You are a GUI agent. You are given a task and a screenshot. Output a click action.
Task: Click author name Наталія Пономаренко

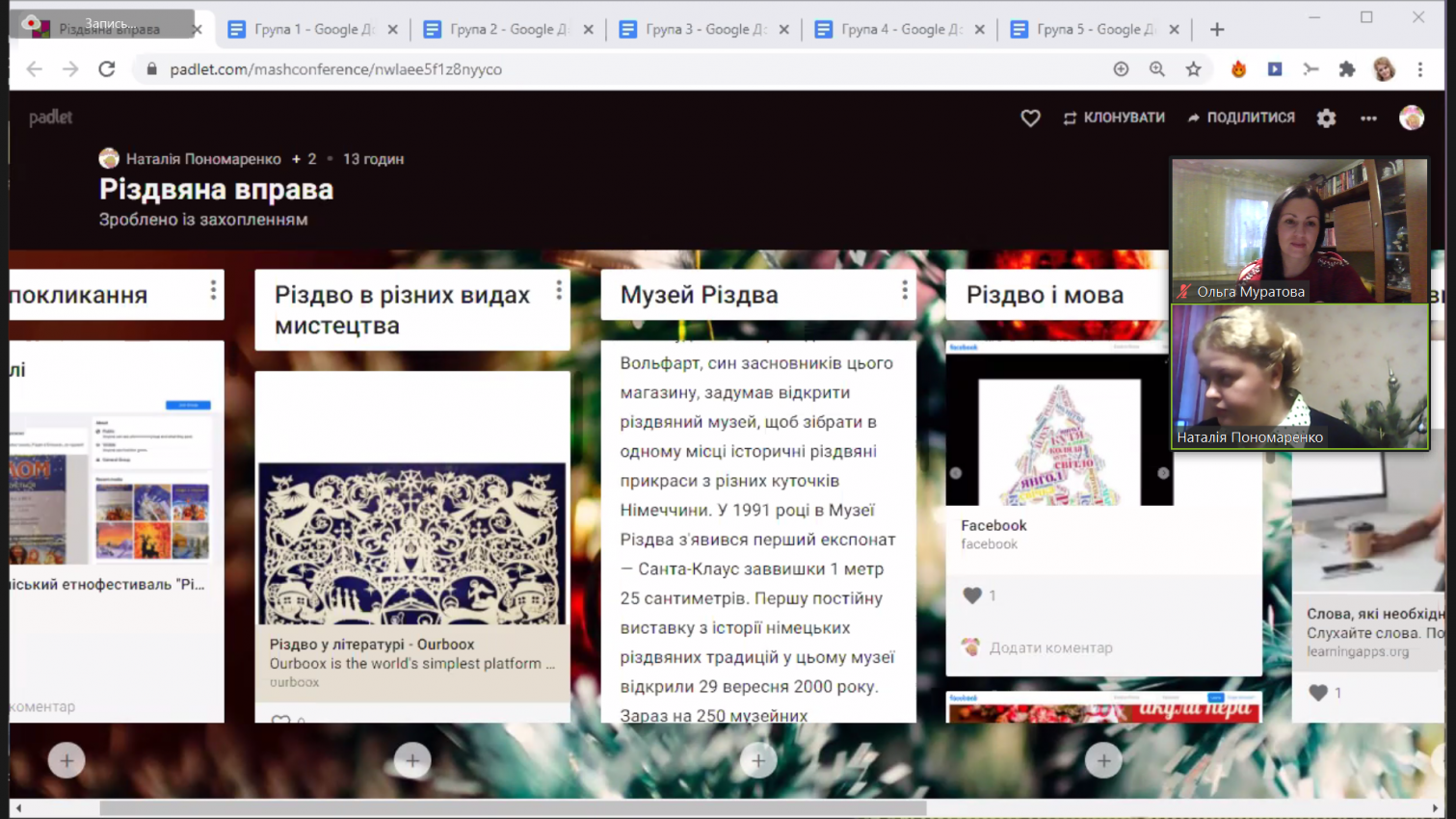click(203, 159)
